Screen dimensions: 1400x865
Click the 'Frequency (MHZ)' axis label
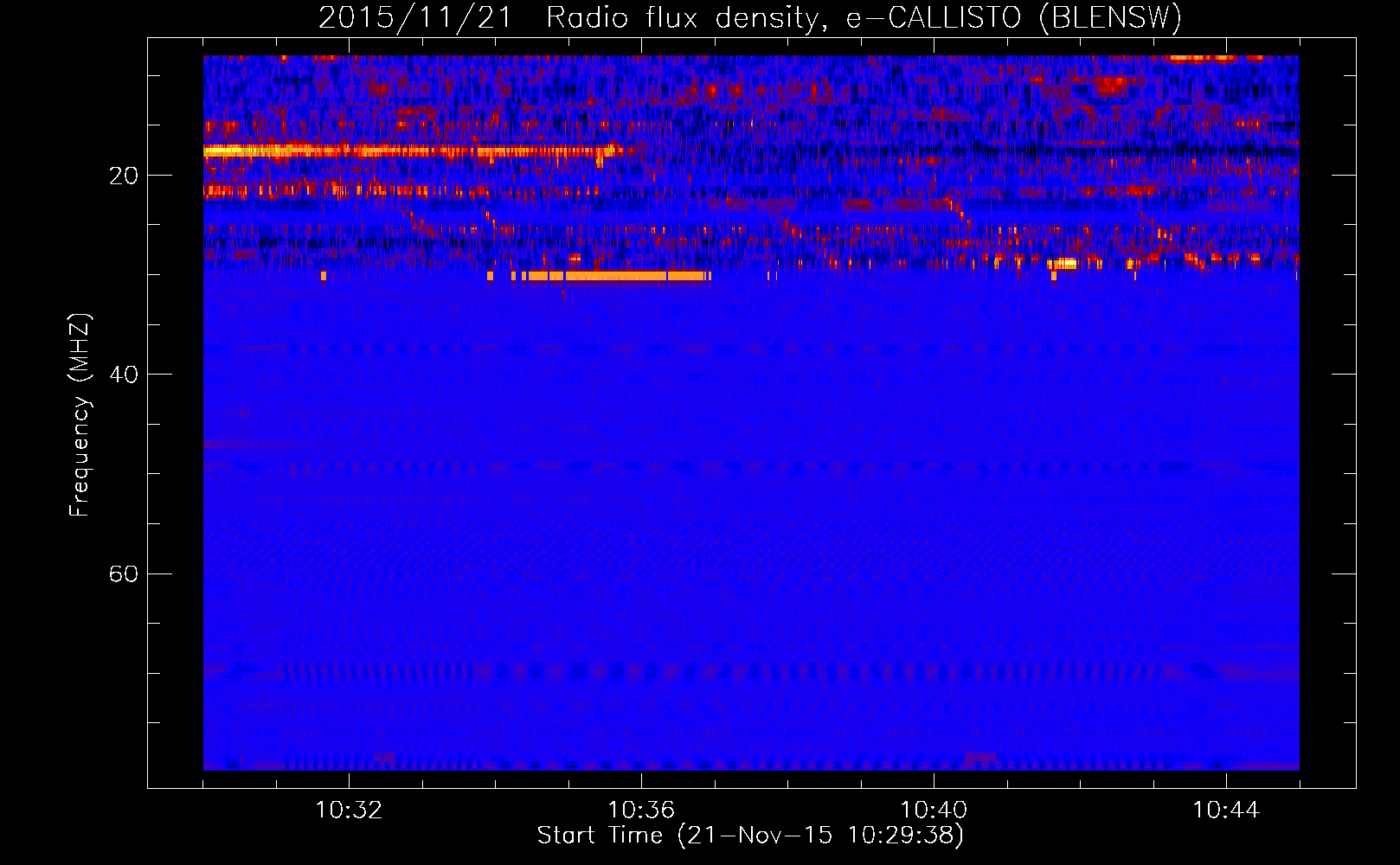tap(80, 415)
